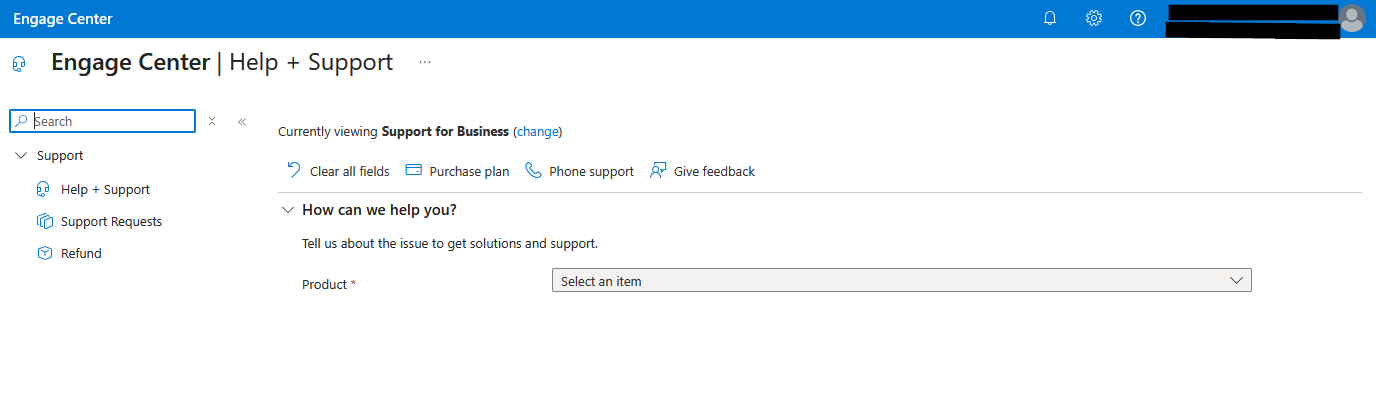Viewport: 1376px width, 403px height.
Task: Click the Refund box icon
Action: click(x=44, y=253)
